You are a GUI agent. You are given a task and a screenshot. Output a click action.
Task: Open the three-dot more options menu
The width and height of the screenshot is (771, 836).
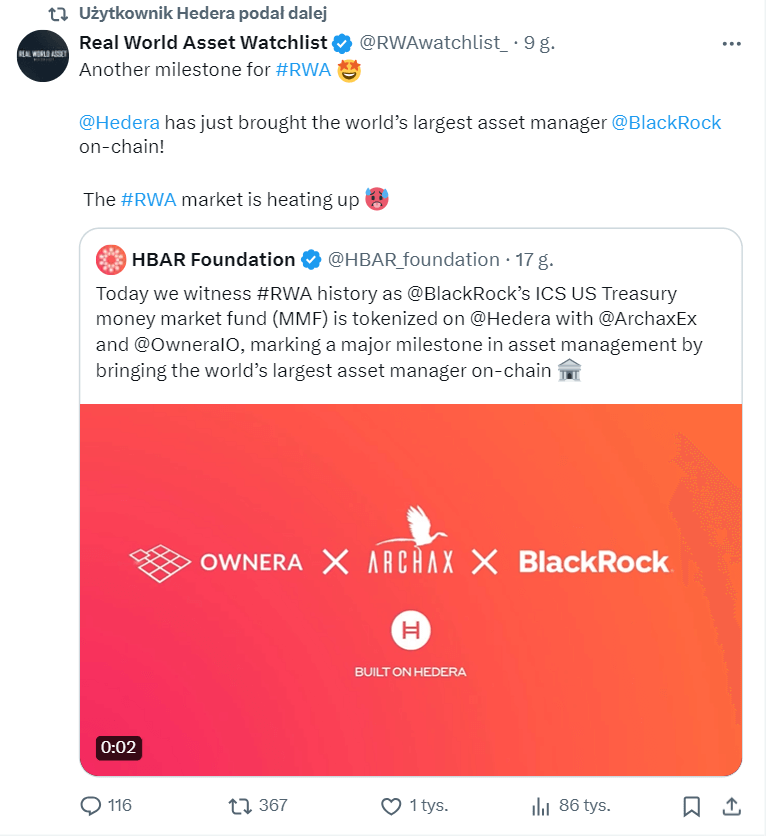tap(733, 43)
